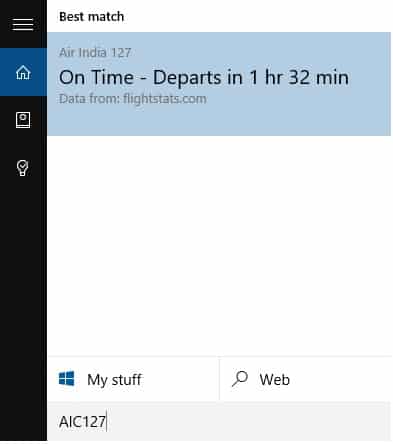Click the 'On Time - Departs in' status headline

click(x=150, y=78)
